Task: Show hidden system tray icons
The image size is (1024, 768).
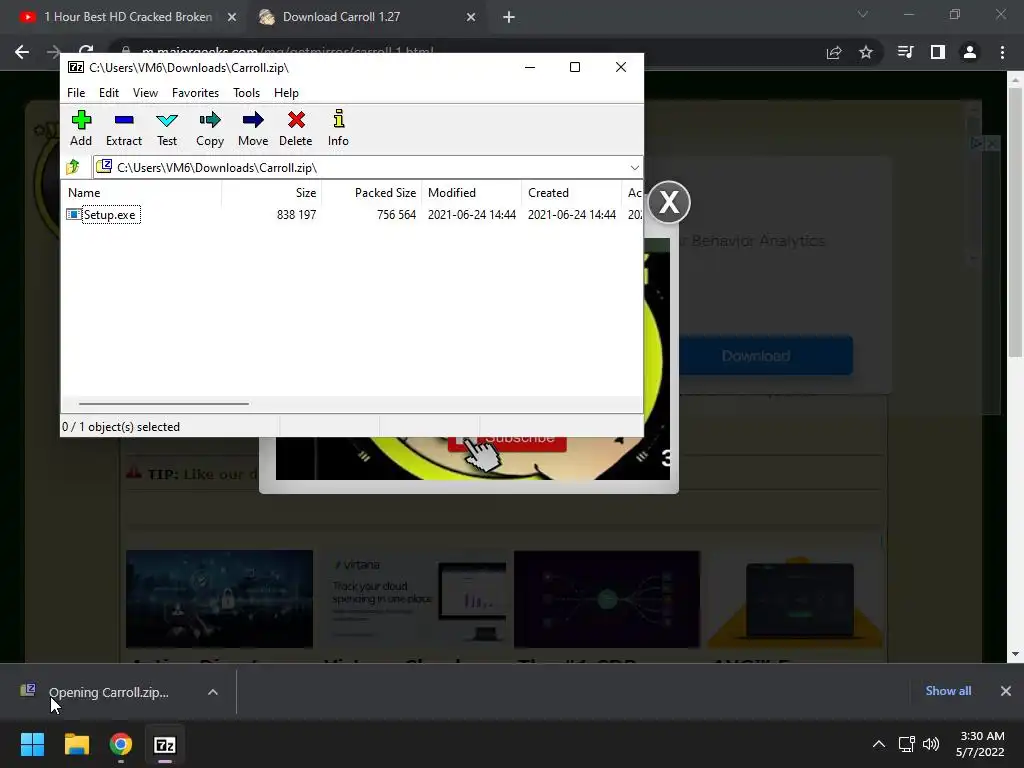Action: (x=879, y=744)
